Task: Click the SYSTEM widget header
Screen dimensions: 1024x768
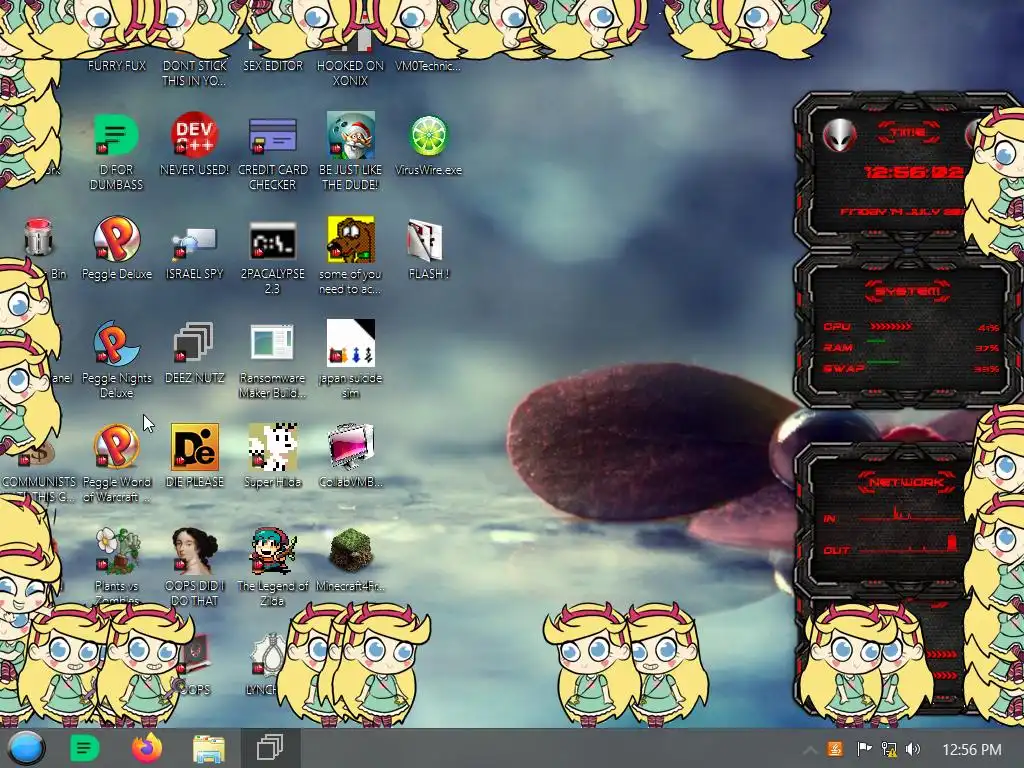Action: (908, 291)
